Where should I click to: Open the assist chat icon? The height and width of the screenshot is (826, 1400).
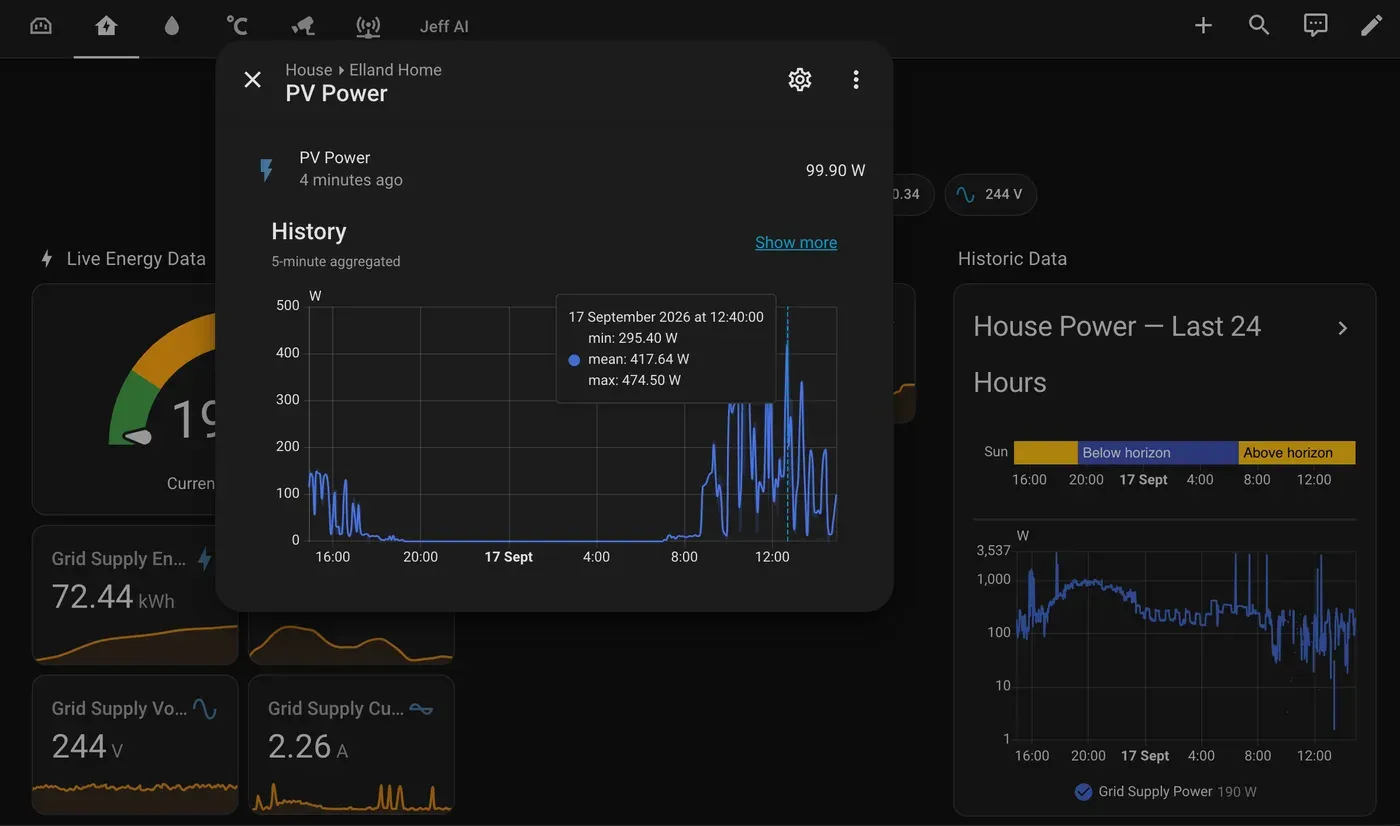click(1316, 26)
